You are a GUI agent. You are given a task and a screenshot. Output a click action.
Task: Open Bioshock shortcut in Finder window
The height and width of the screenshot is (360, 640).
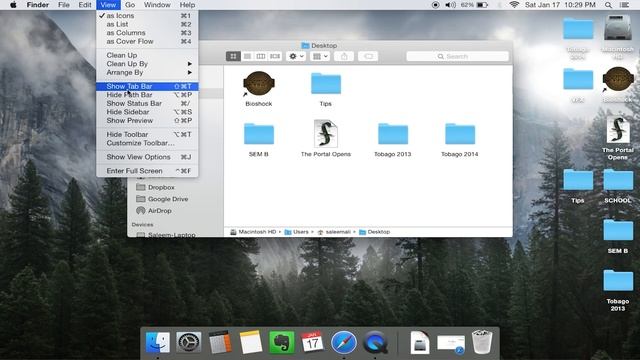coord(259,89)
